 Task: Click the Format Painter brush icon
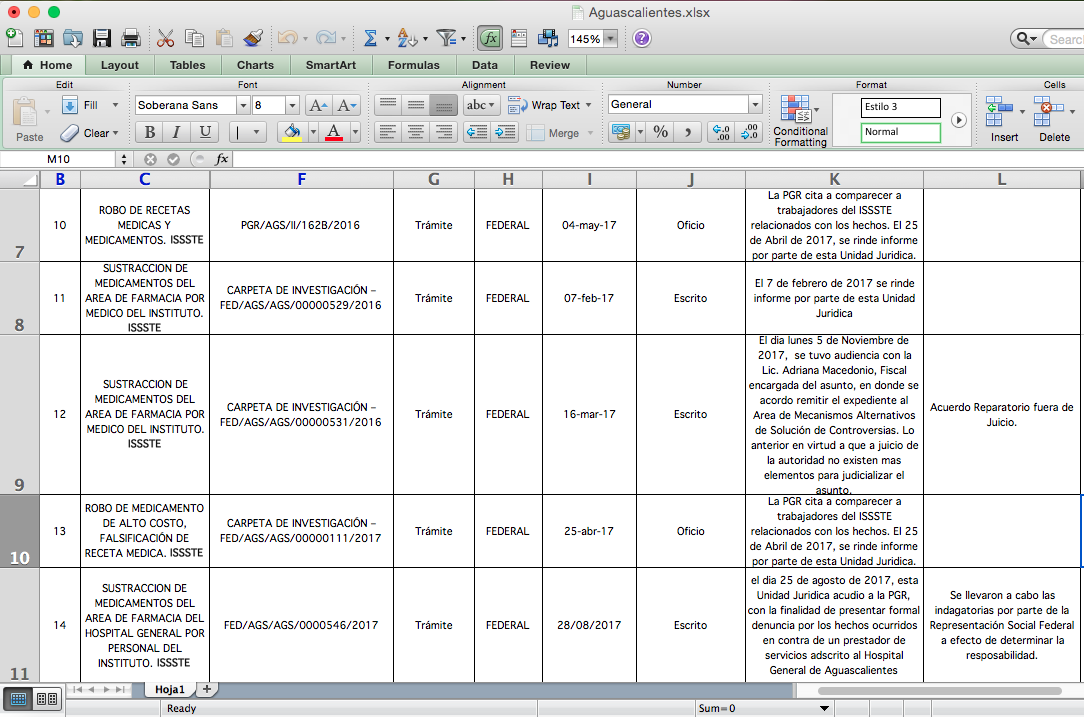(x=253, y=38)
